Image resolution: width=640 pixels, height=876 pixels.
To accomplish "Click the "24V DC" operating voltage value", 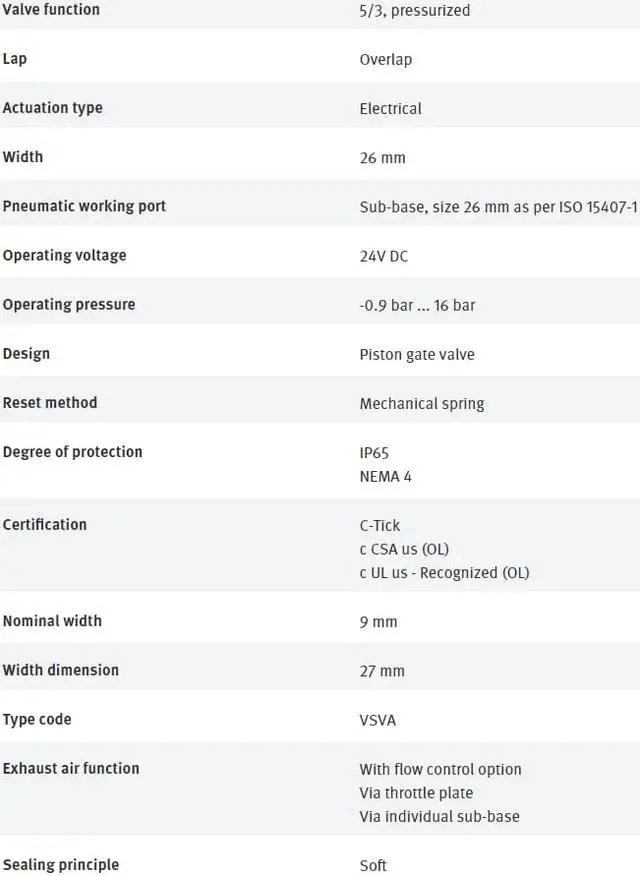I will (x=384, y=256).
